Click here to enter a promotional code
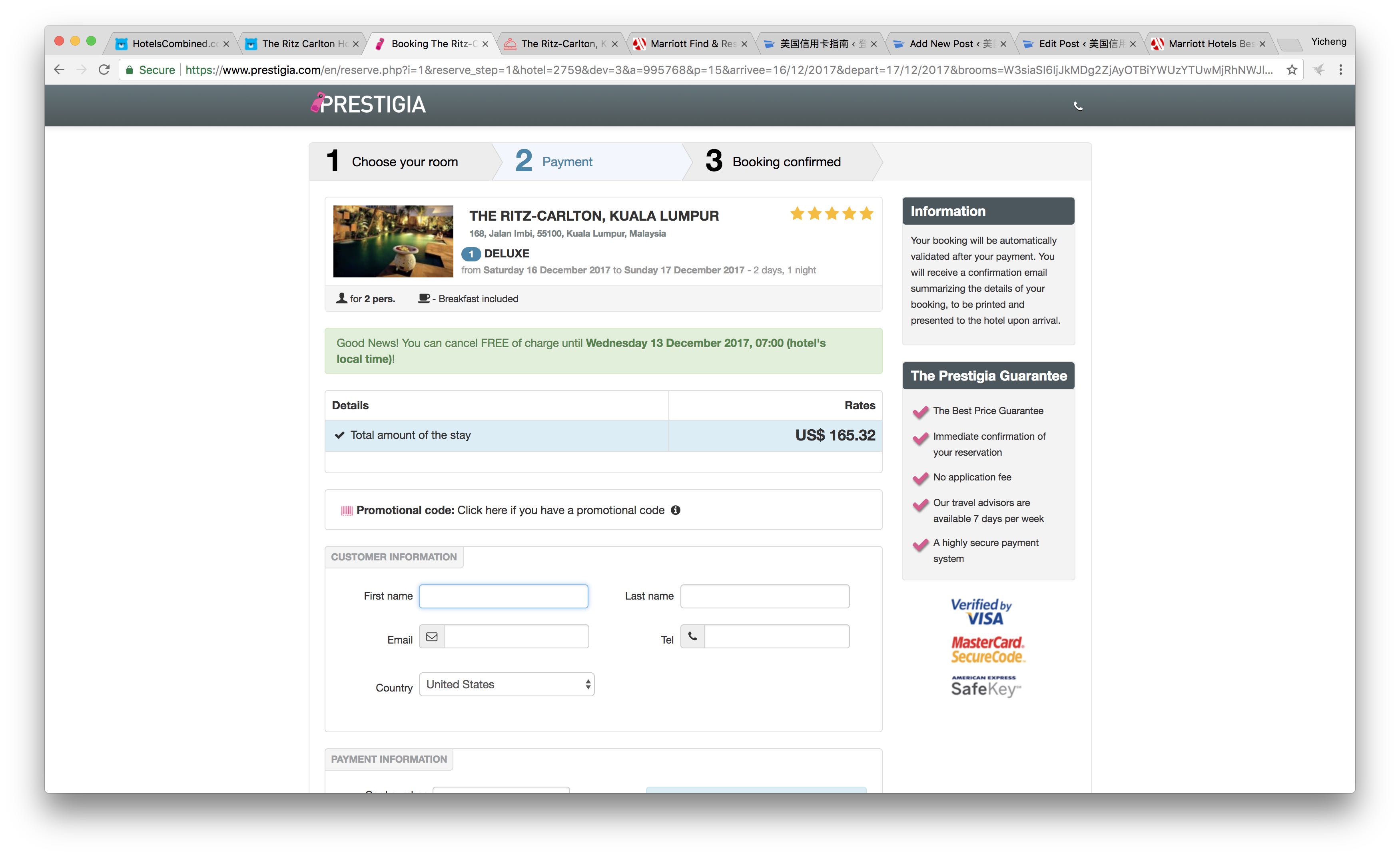The height and width of the screenshot is (857, 1400). [561, 510]
